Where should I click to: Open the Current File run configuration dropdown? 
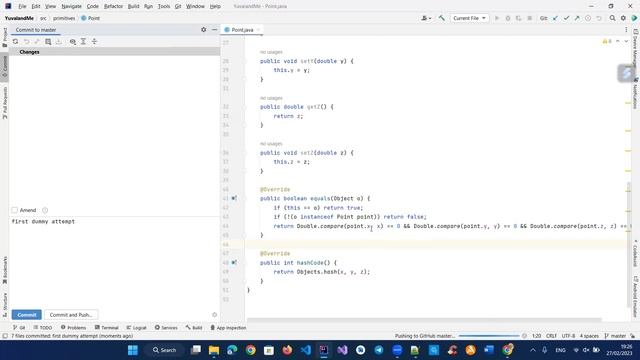pyautogui.click(x=469, y=18)
